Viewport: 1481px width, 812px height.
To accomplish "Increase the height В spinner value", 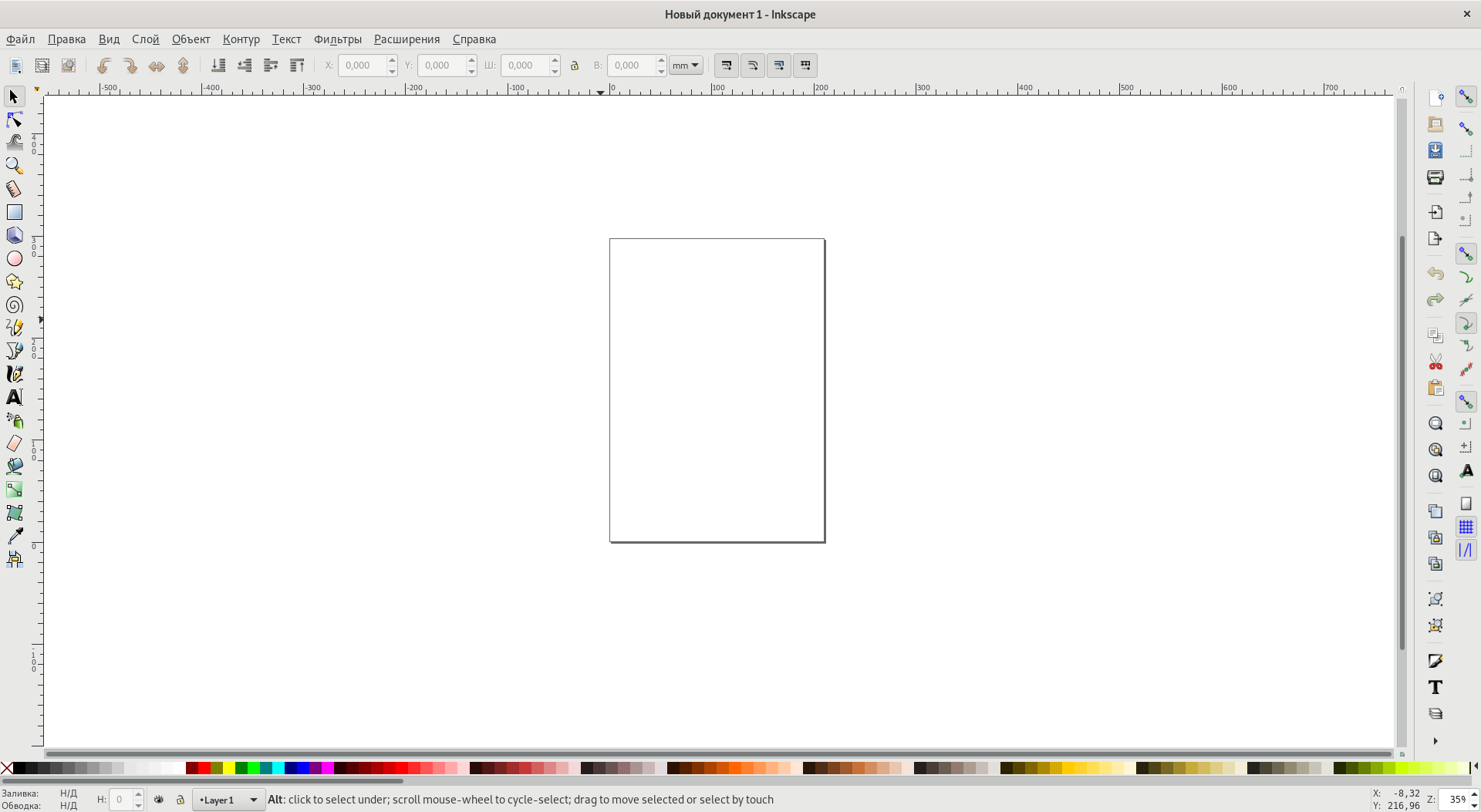I will click(x=661, y=60).
